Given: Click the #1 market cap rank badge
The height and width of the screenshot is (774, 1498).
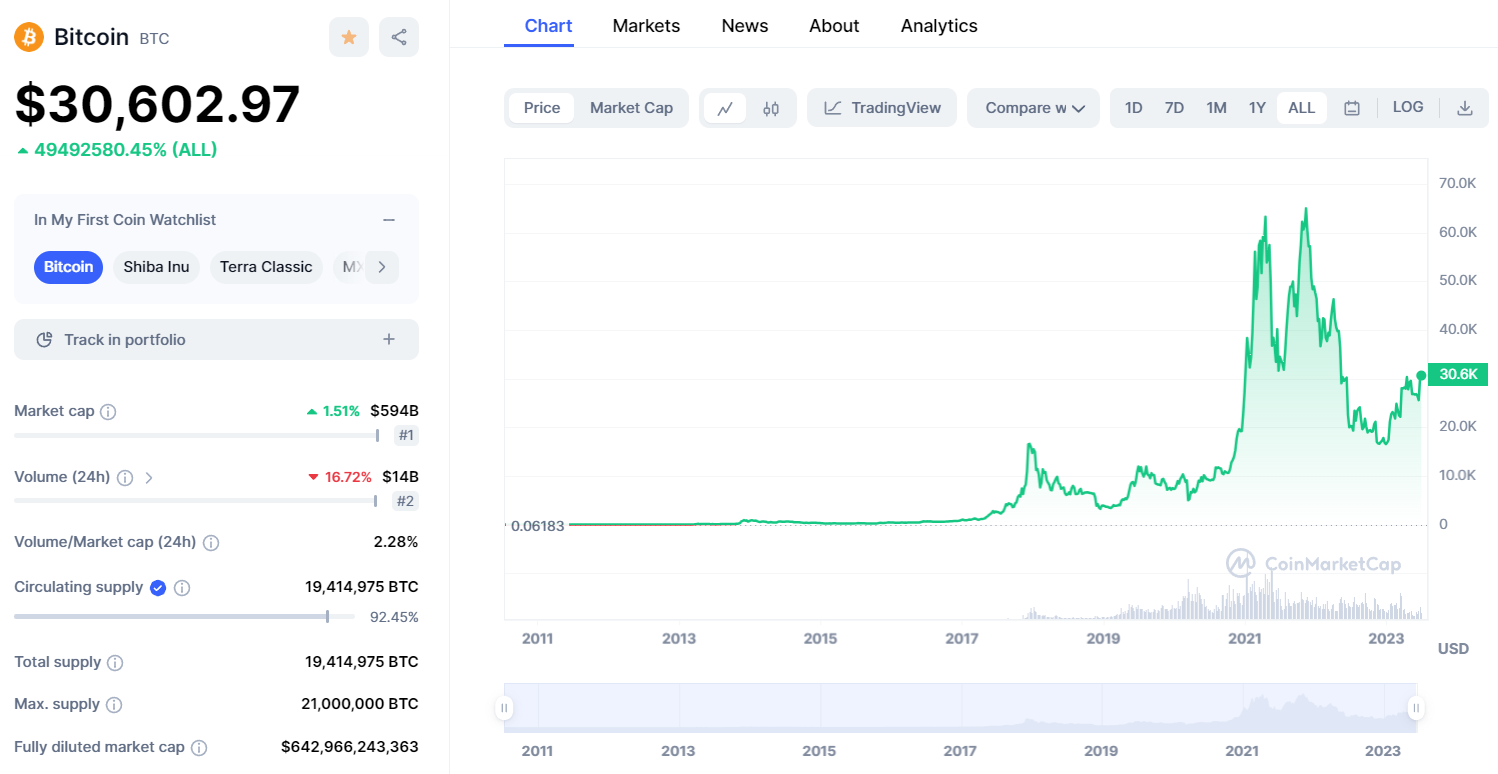Looking at the screenshot, I should tap(406, 435).
